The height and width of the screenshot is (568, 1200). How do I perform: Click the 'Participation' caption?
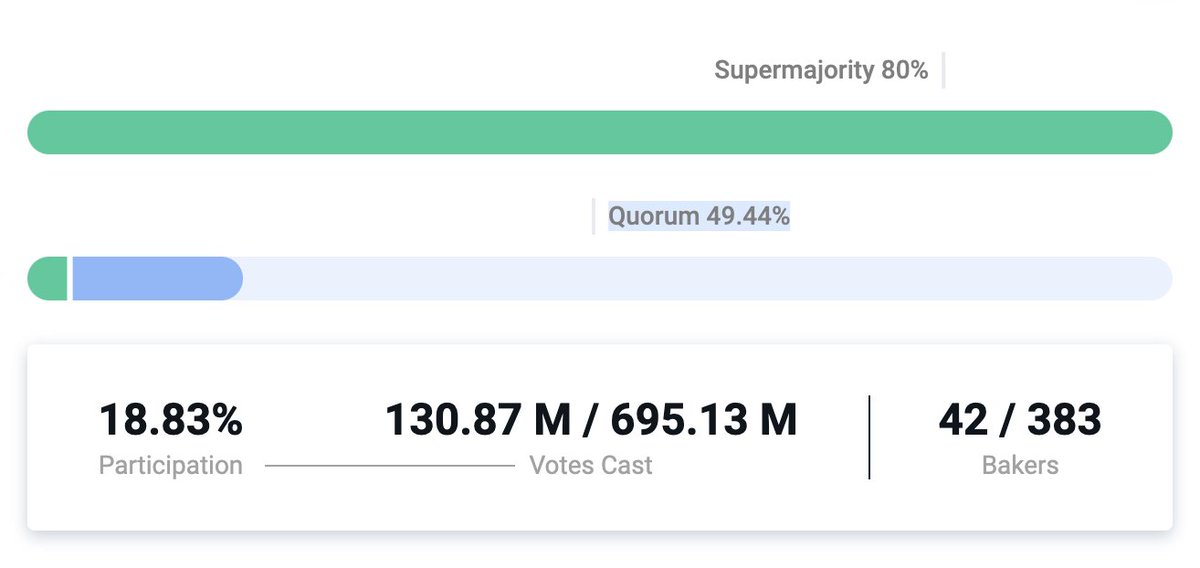click(x=170, y=465)
